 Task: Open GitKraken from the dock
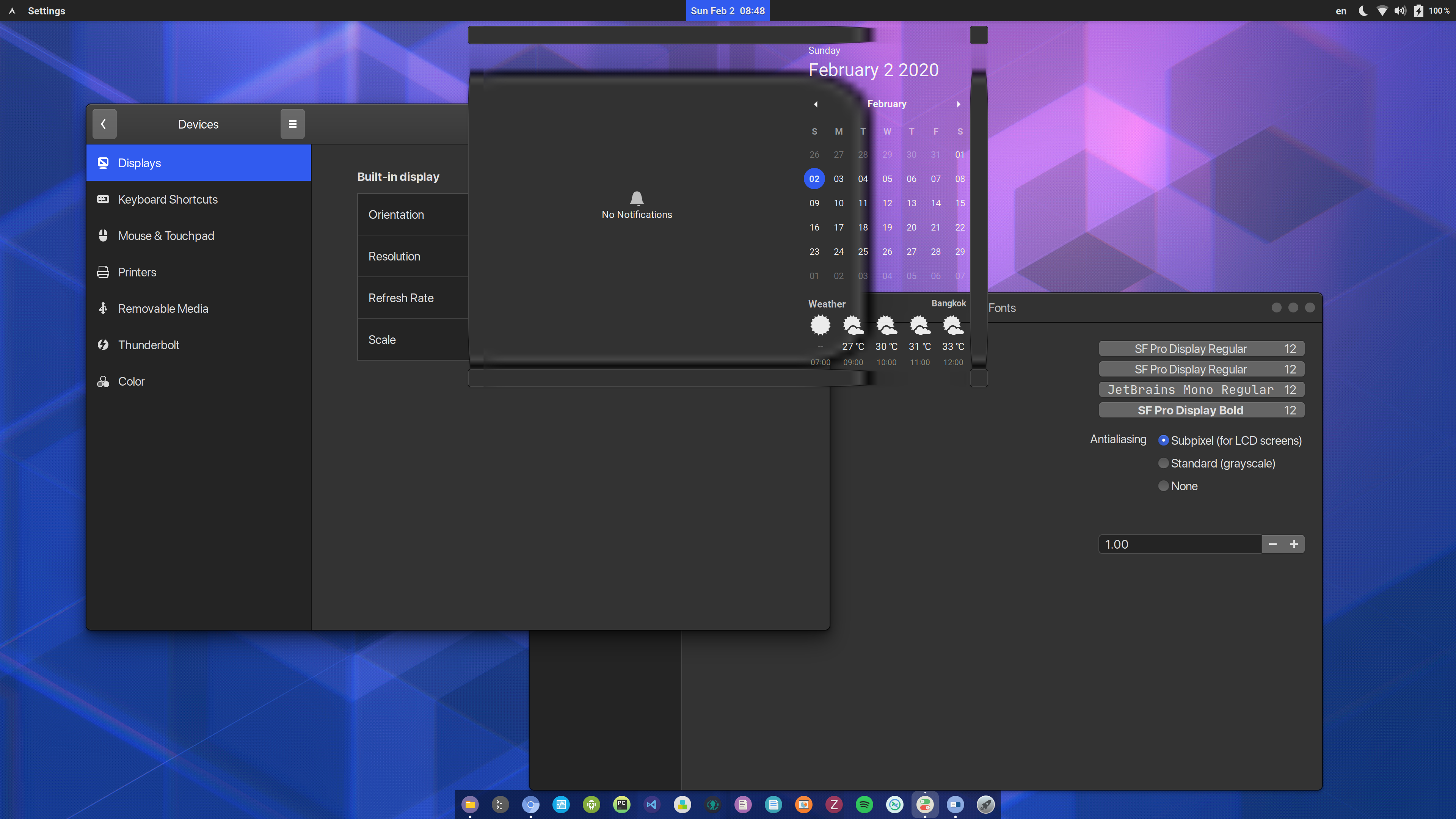[x=713, y=804]
